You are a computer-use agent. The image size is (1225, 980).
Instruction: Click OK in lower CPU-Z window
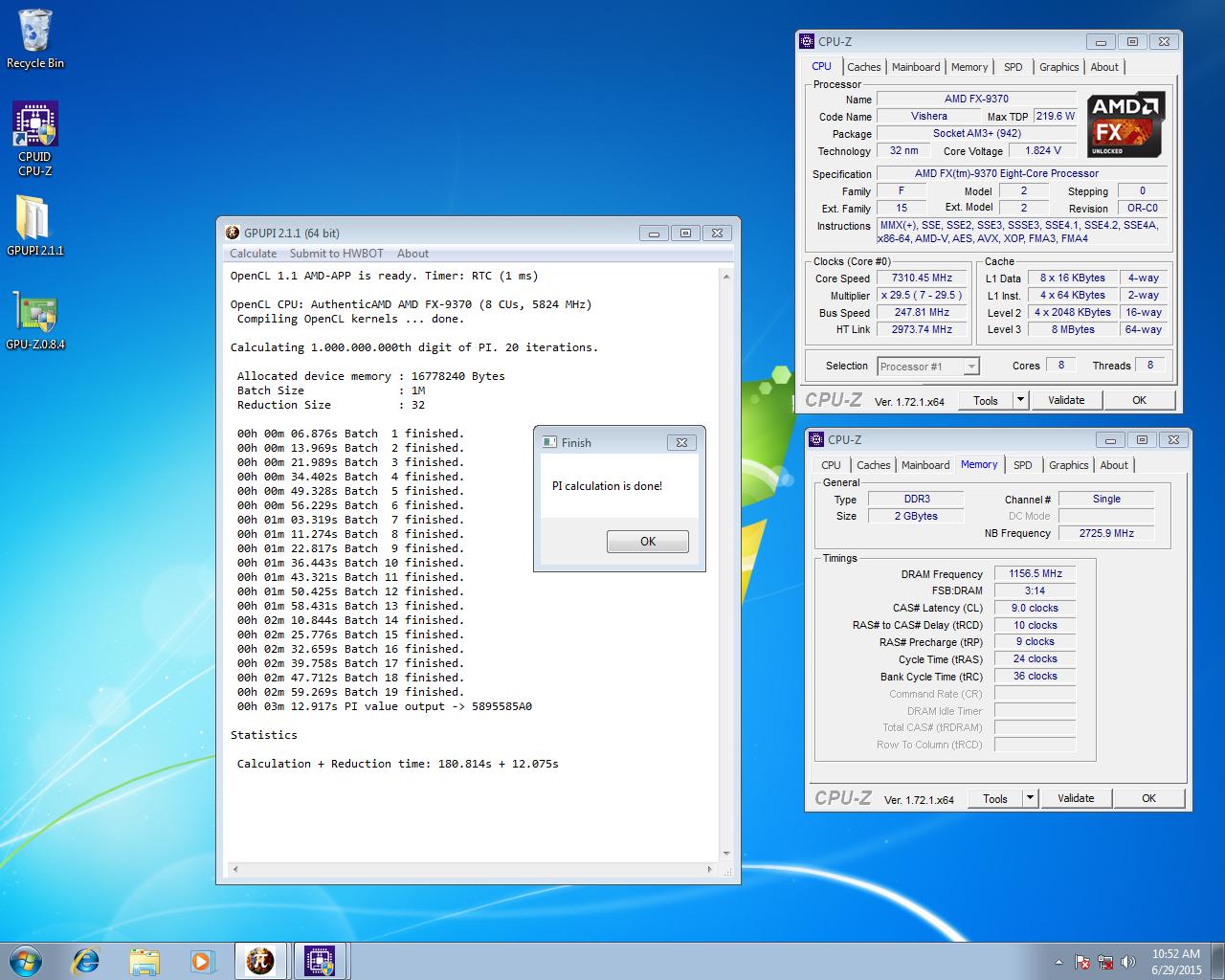click(x=1148, y=798)
